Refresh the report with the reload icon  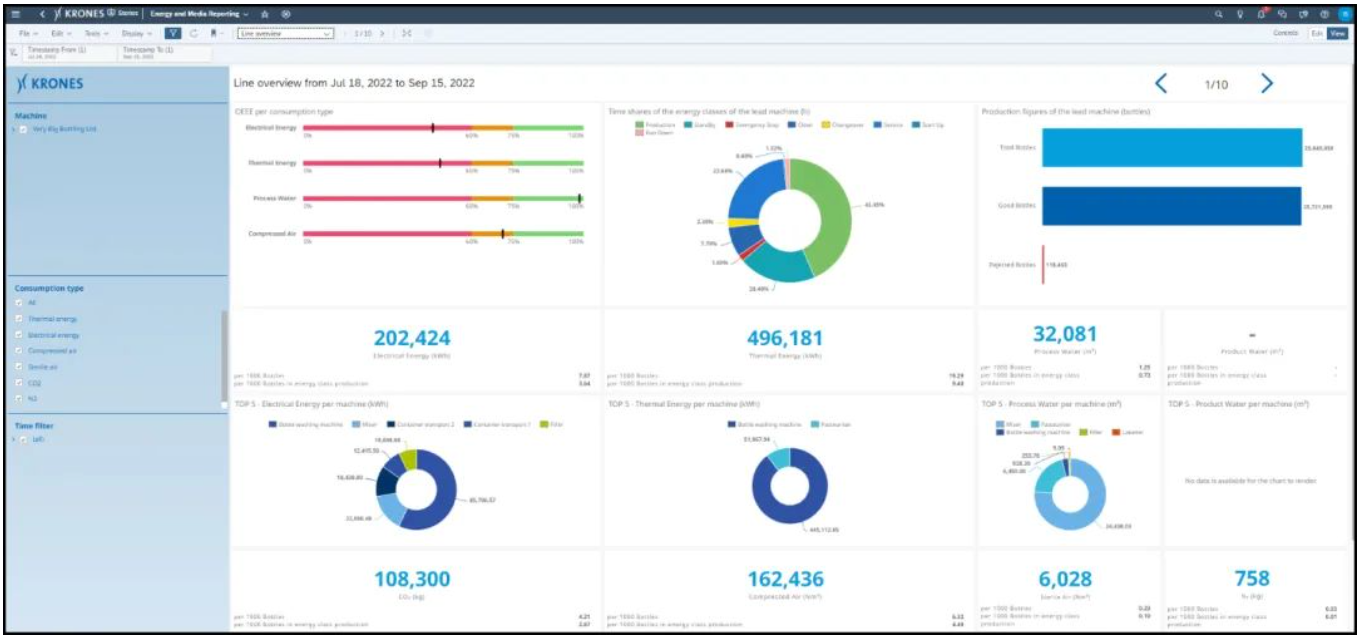click(x=193, y=33)
